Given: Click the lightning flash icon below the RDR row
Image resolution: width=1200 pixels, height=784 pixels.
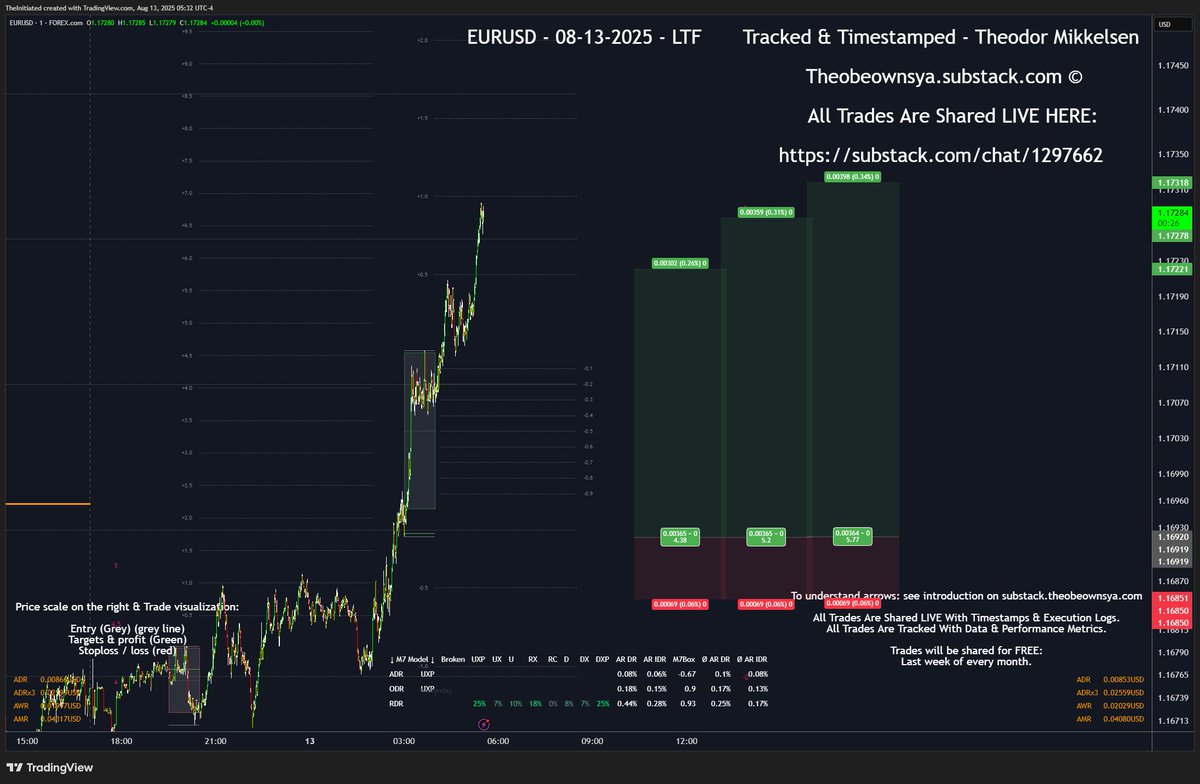Looking at the screenshot, I should pyautogui.click(x=484, y=724).
